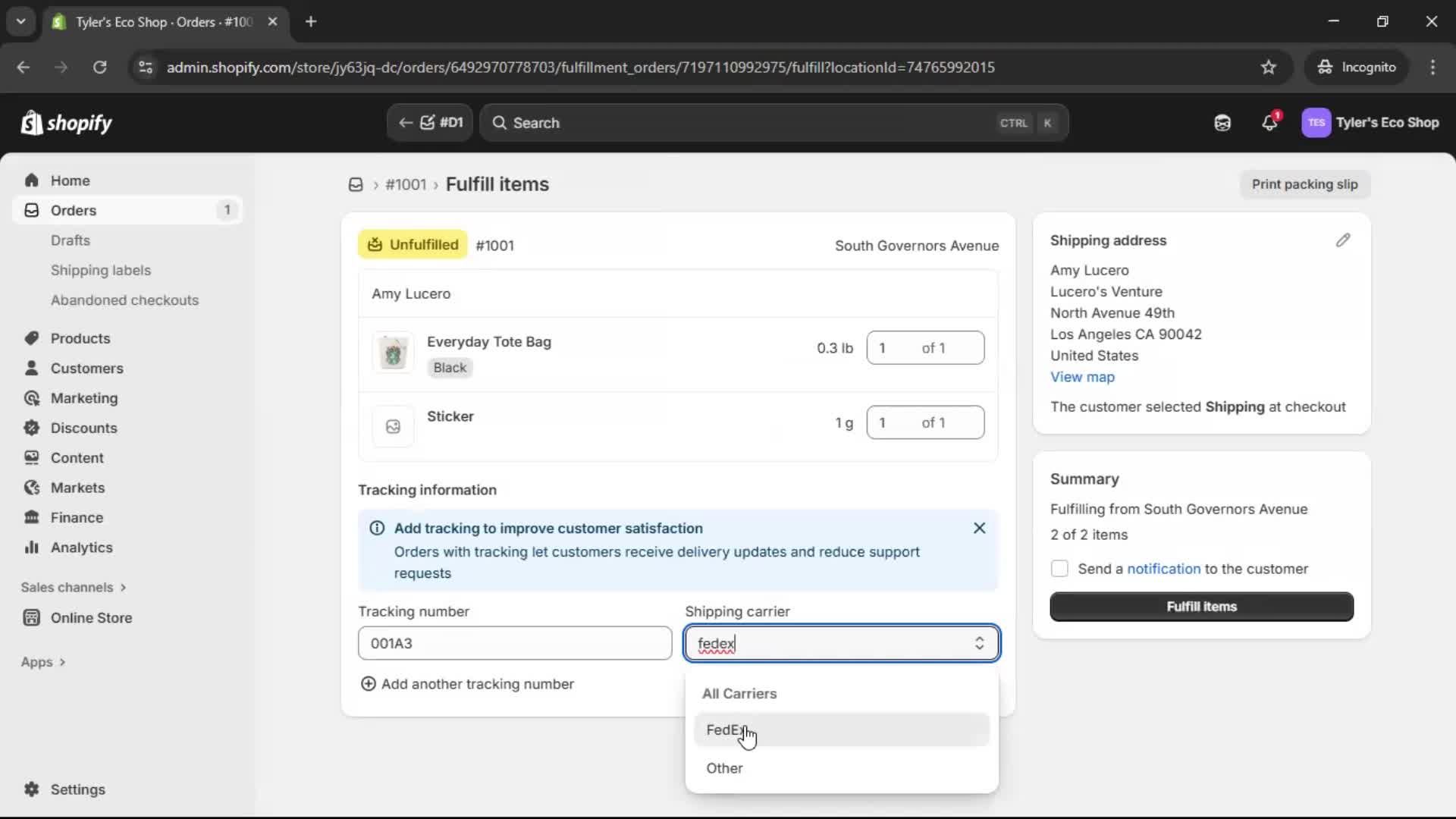Click the Shopify logo

(x=66, y=123)
